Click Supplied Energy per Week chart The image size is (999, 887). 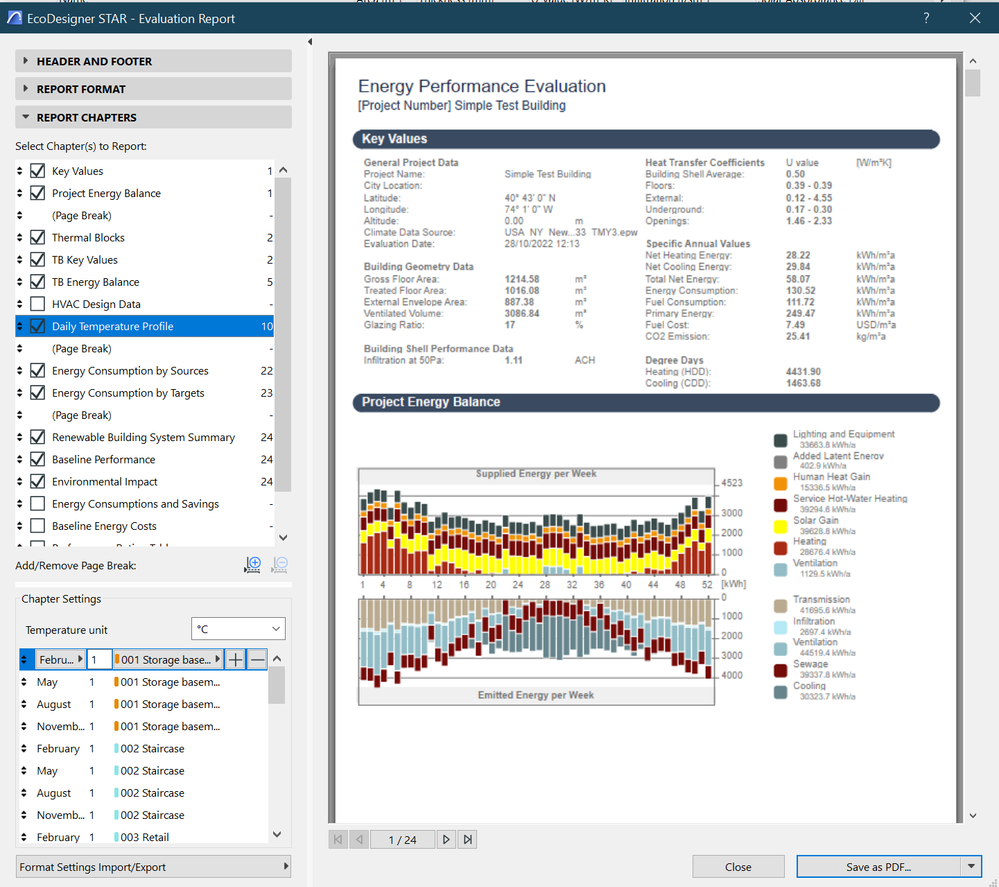(x=536, y=522)
